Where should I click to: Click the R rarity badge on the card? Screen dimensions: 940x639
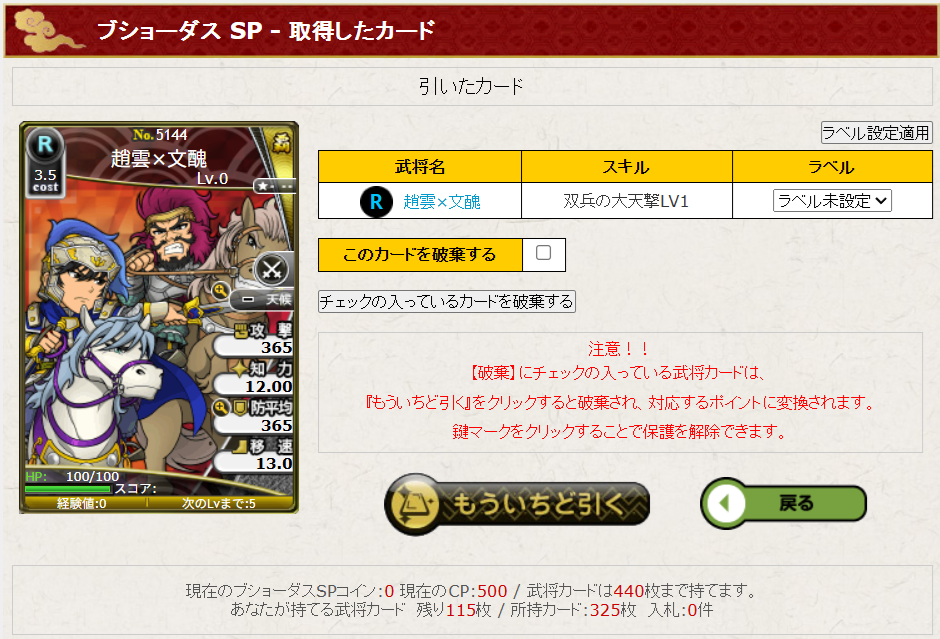[45, 145]
